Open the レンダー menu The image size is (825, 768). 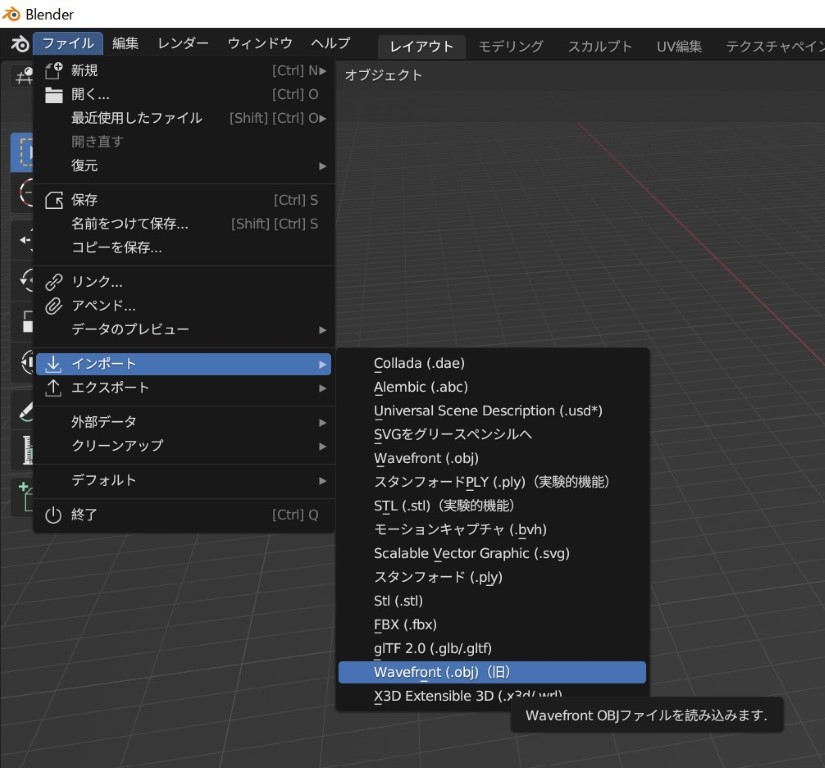click(x=183, y=44)
